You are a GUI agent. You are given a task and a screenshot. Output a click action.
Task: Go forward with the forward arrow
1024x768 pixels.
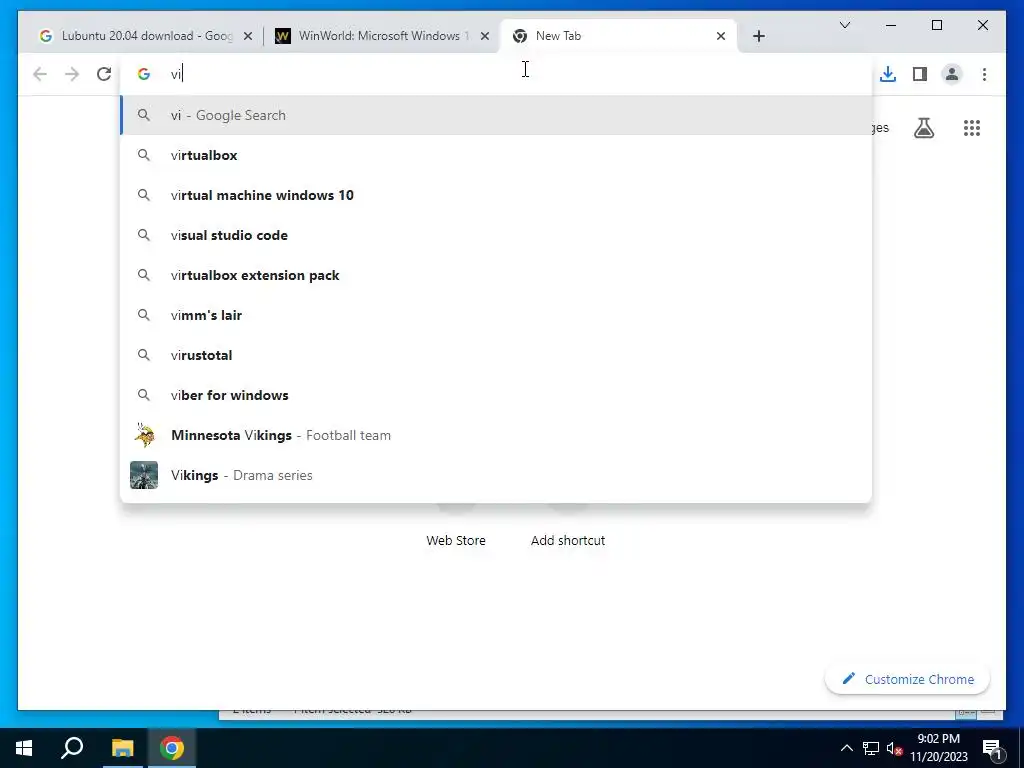[x=72, y=74]
